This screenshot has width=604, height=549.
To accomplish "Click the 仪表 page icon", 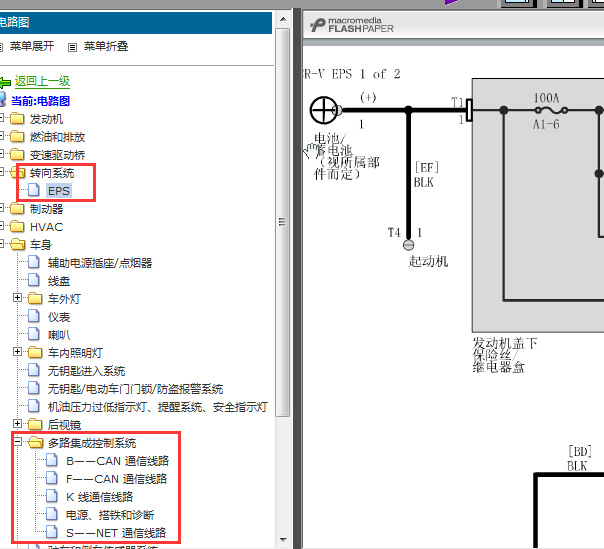I will click(34, 316).
